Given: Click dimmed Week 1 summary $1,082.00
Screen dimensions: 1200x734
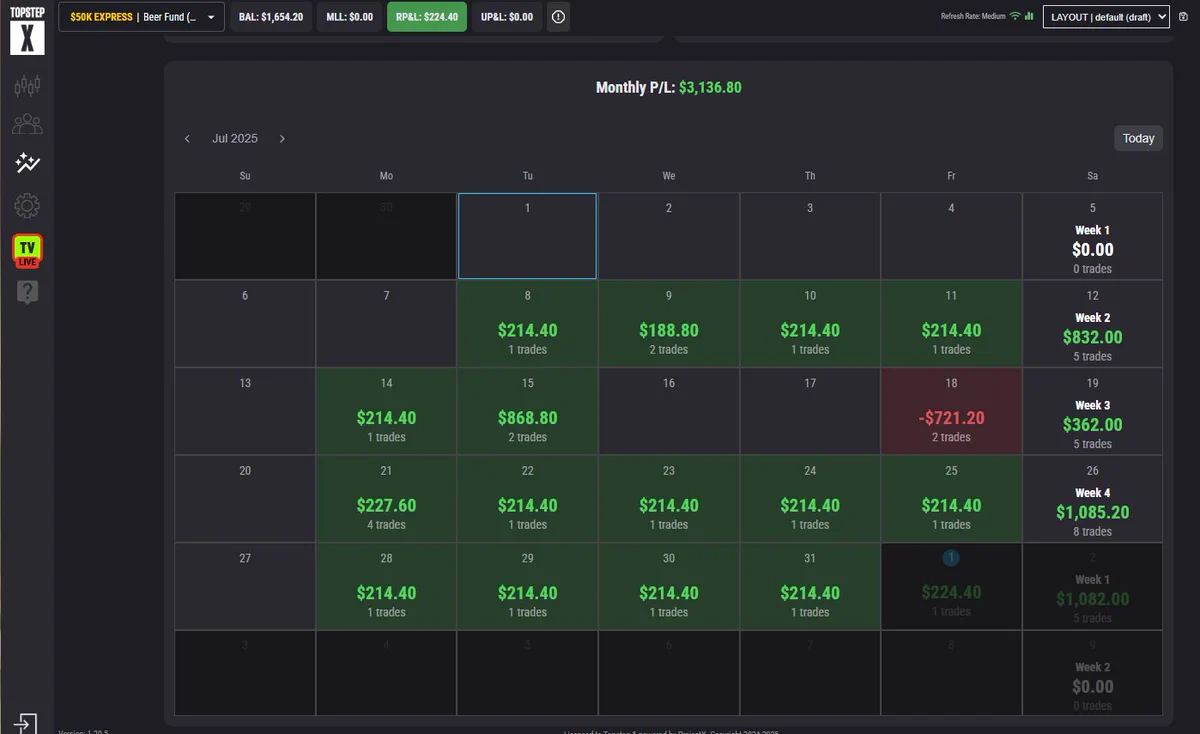Looking at the screenshot, I should pyautogui.click(x=1092, y=586).
